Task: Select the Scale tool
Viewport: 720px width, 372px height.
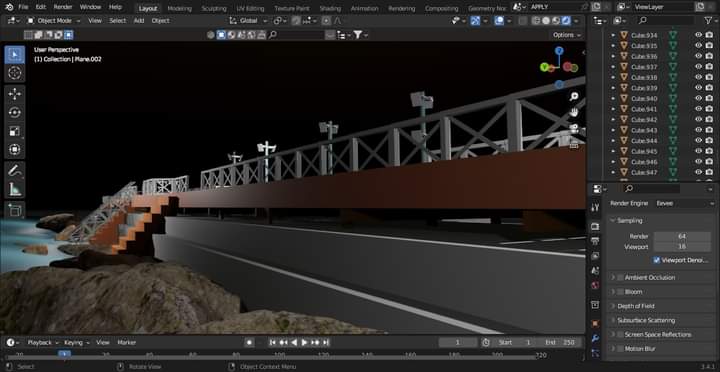Action: click(x=15, y=131)
